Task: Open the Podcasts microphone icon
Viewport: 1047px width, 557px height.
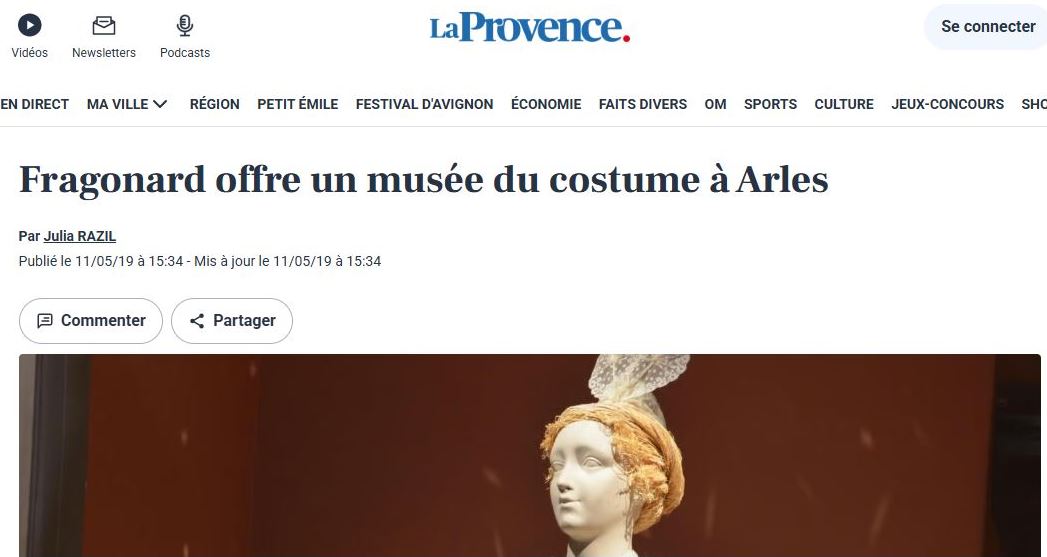Action: click(x=185, y=25)
